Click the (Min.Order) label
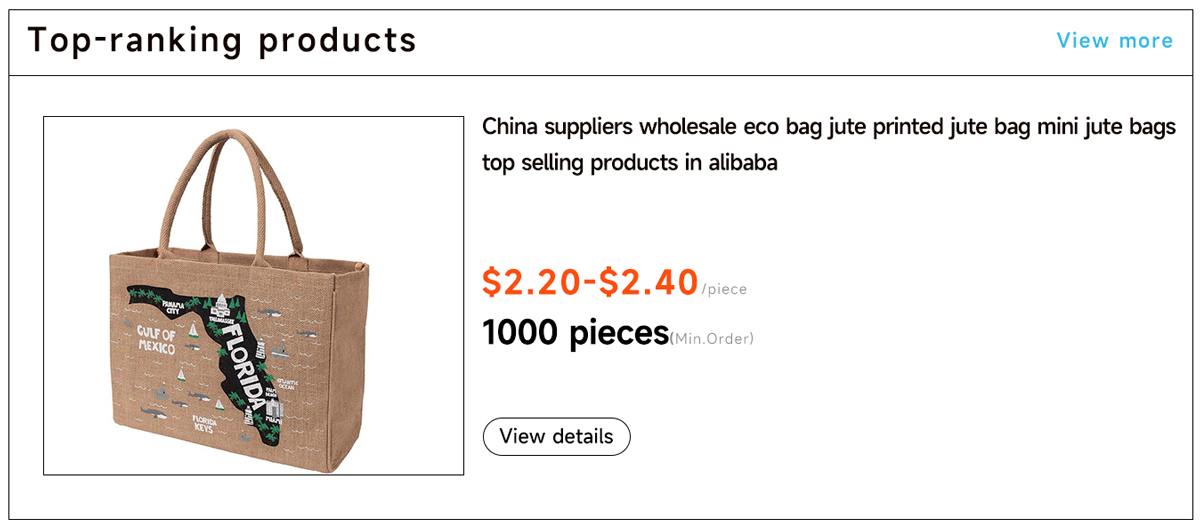 712,339
